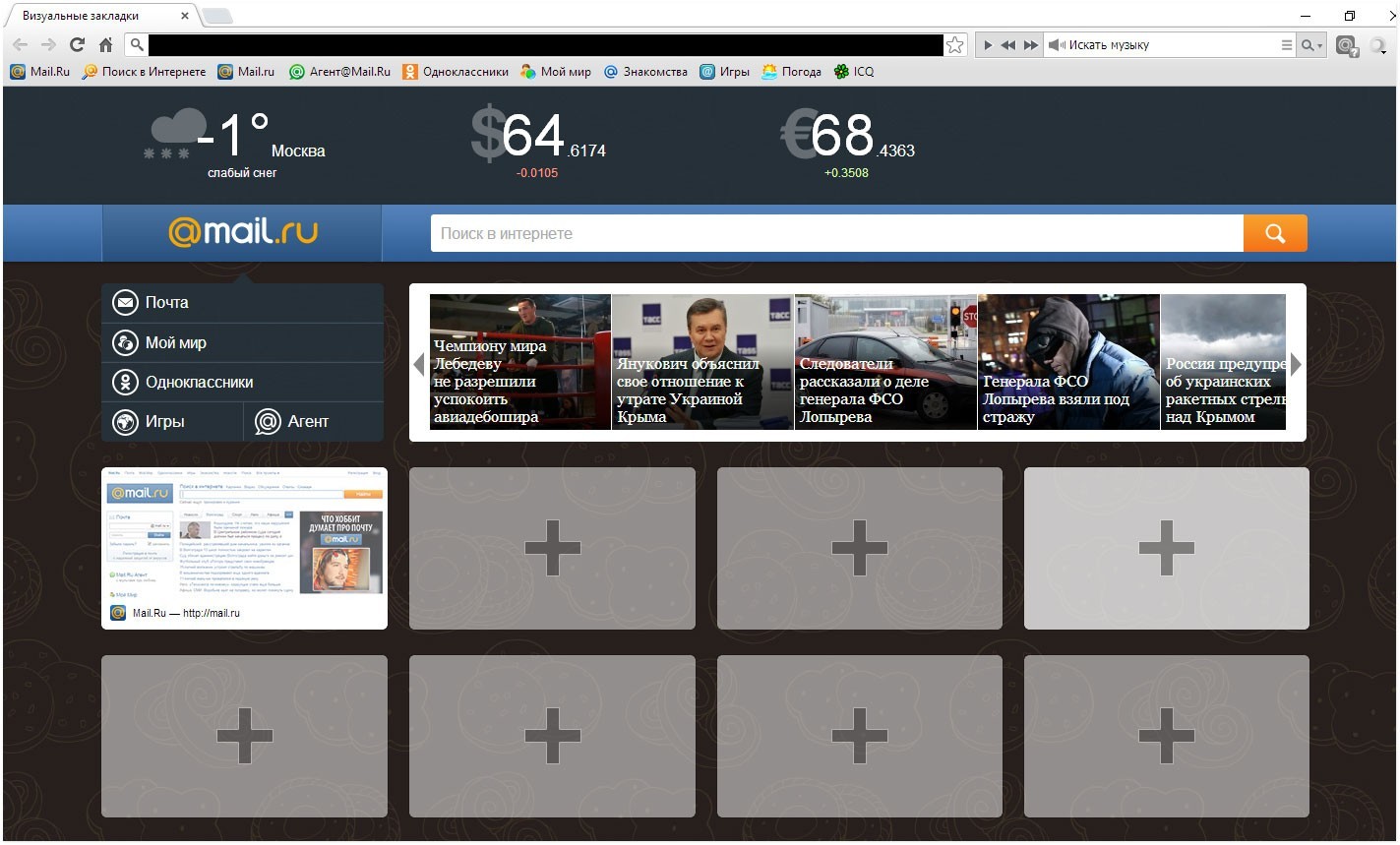Image resolution: width=1400 pixels, height=845 pixels.
Task: Show previous news with the left arrow
Action: pyautogui.click(x=419, y=364)
